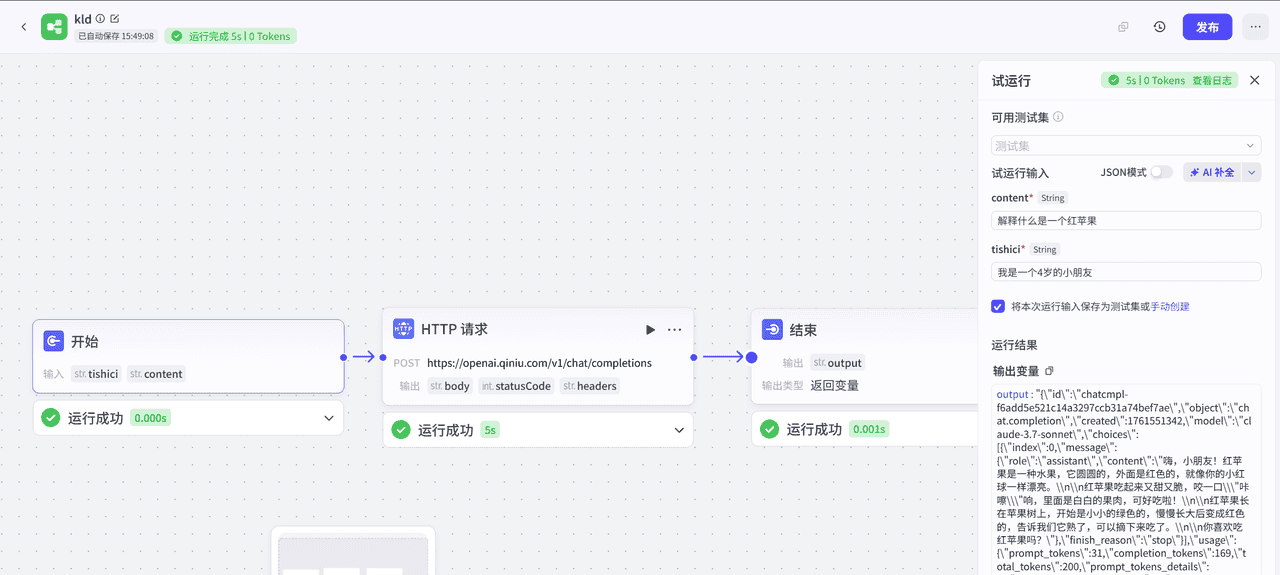
Task: Click the duplicate icon left of history
Action: (1123, 27)
